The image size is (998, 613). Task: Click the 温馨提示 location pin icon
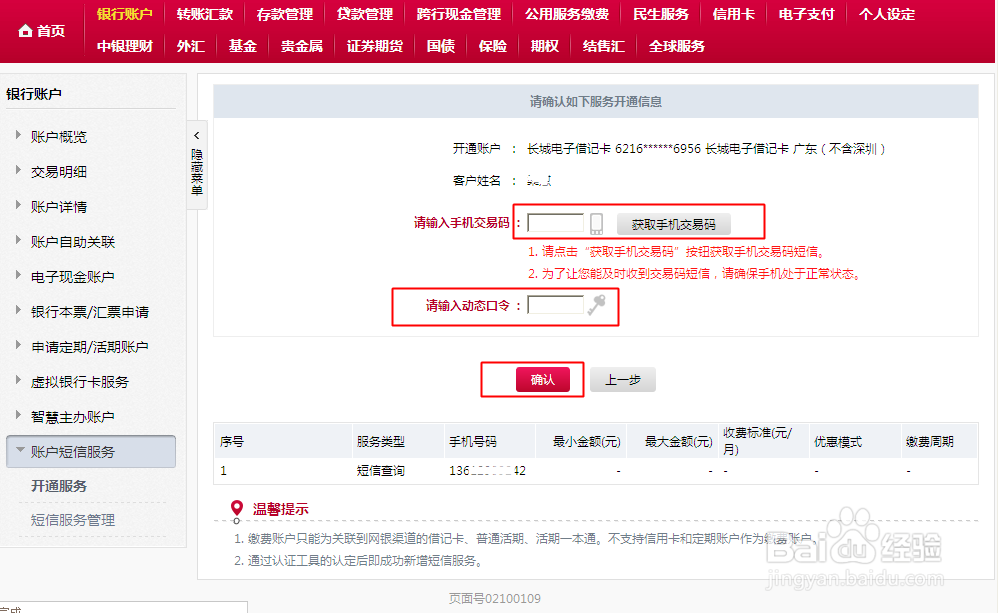237,507
